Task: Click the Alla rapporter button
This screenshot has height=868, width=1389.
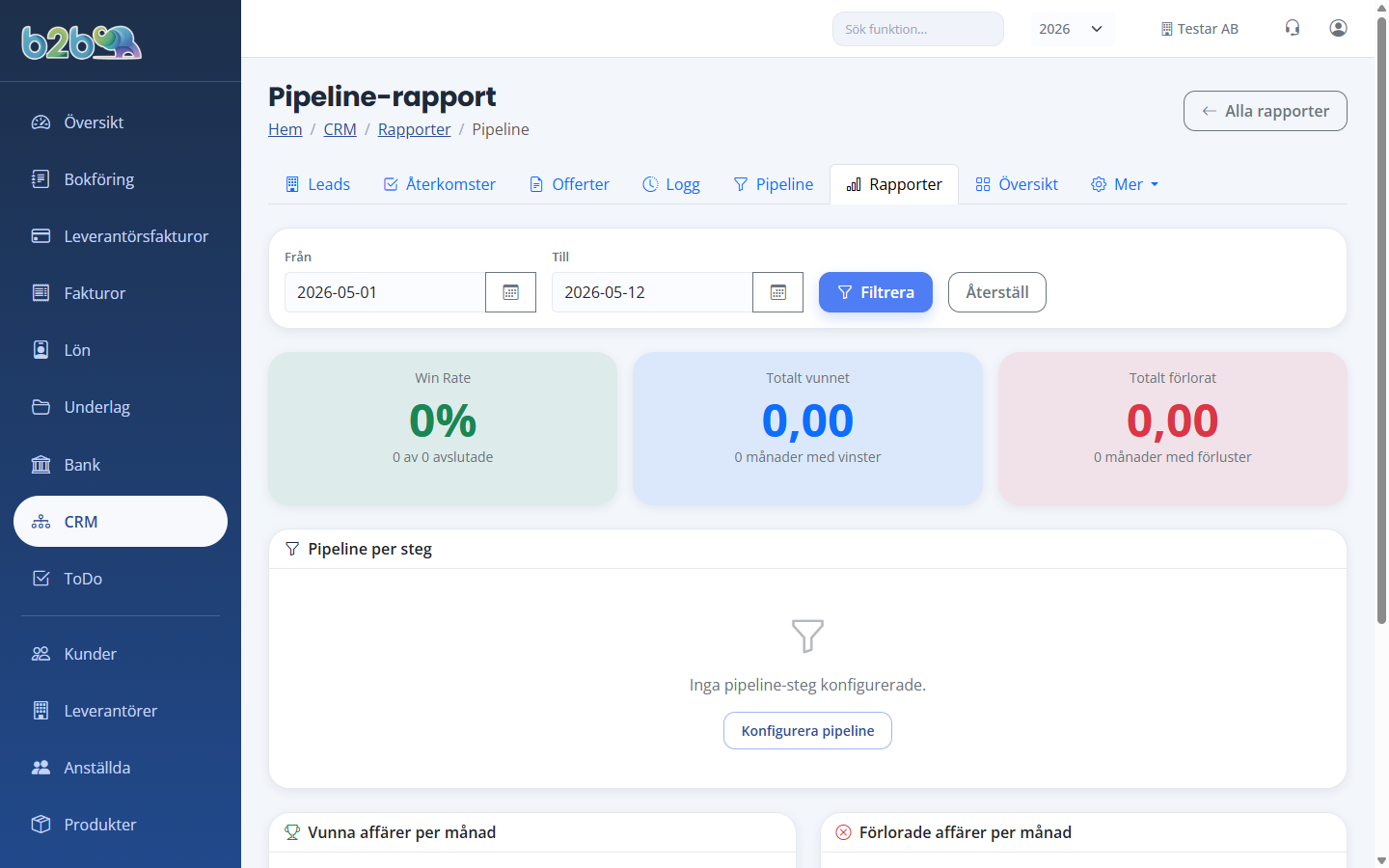Action: click(1266, 111)
